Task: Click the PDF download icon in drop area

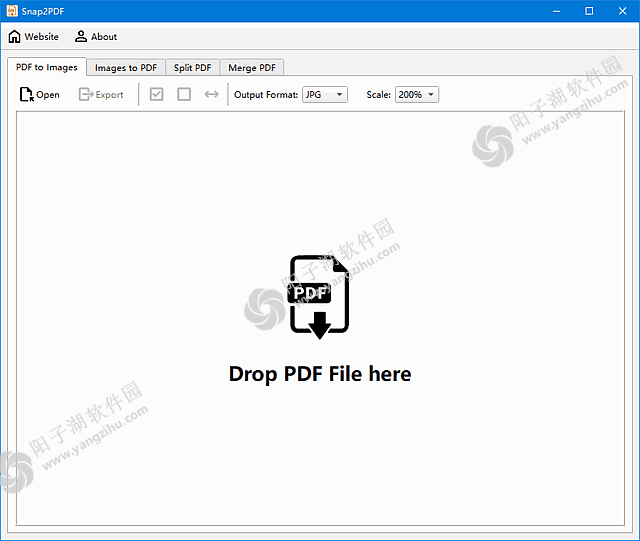Action: 319,297
